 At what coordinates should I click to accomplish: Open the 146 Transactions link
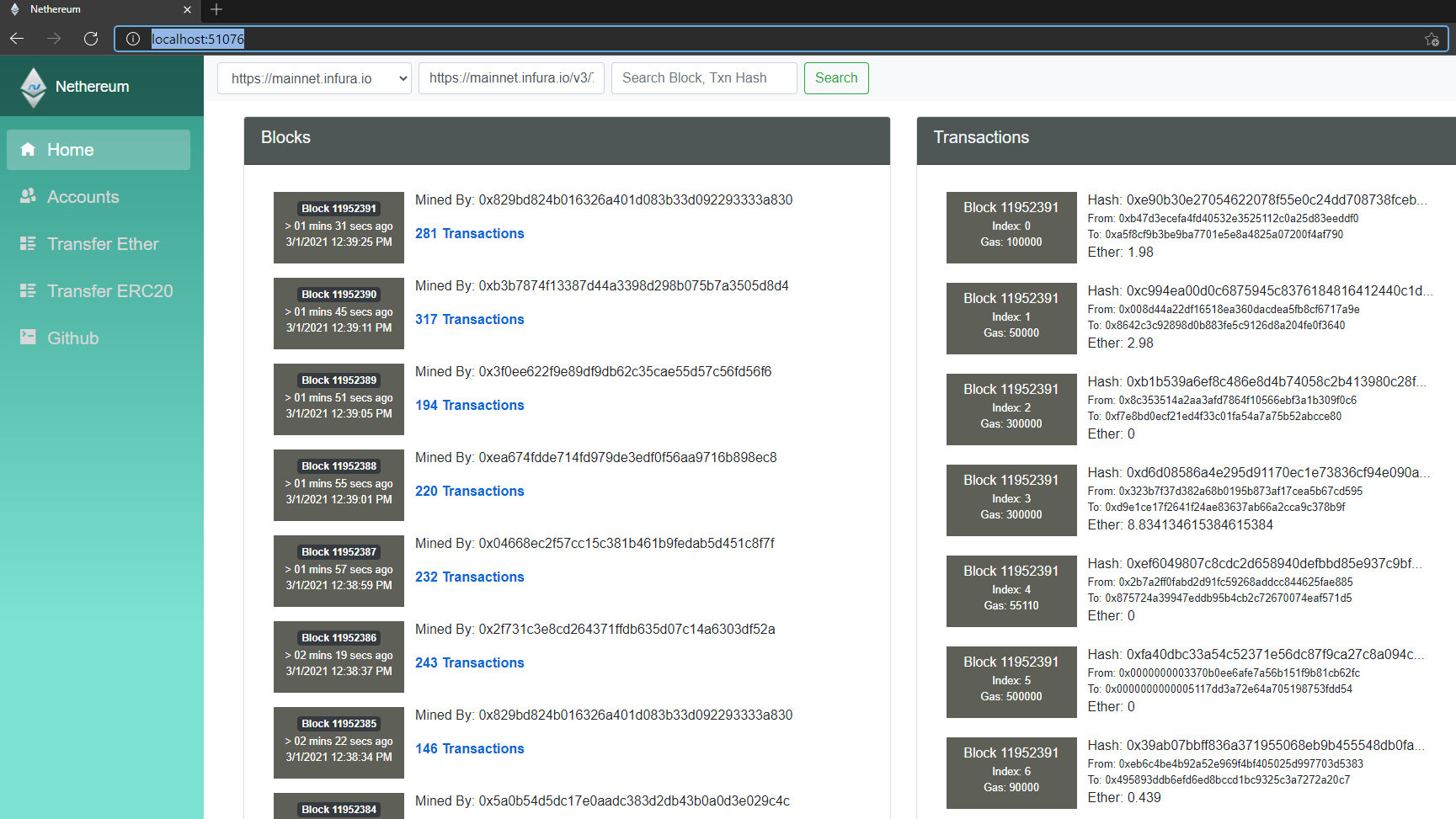click(x=470, y=748)
